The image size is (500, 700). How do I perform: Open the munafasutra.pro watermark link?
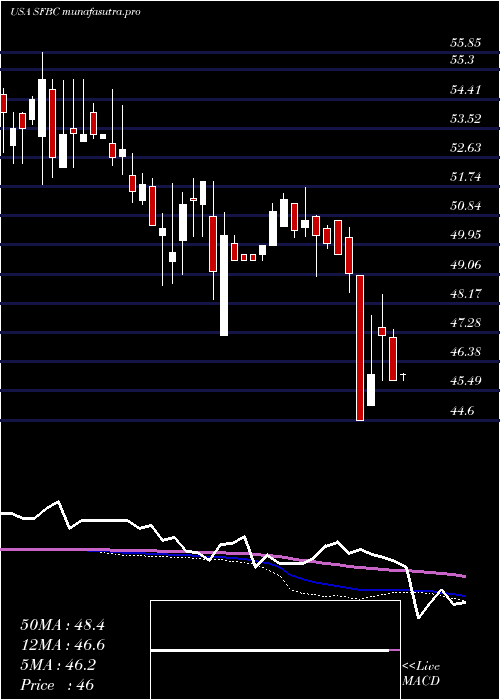[x=102, y=12]
